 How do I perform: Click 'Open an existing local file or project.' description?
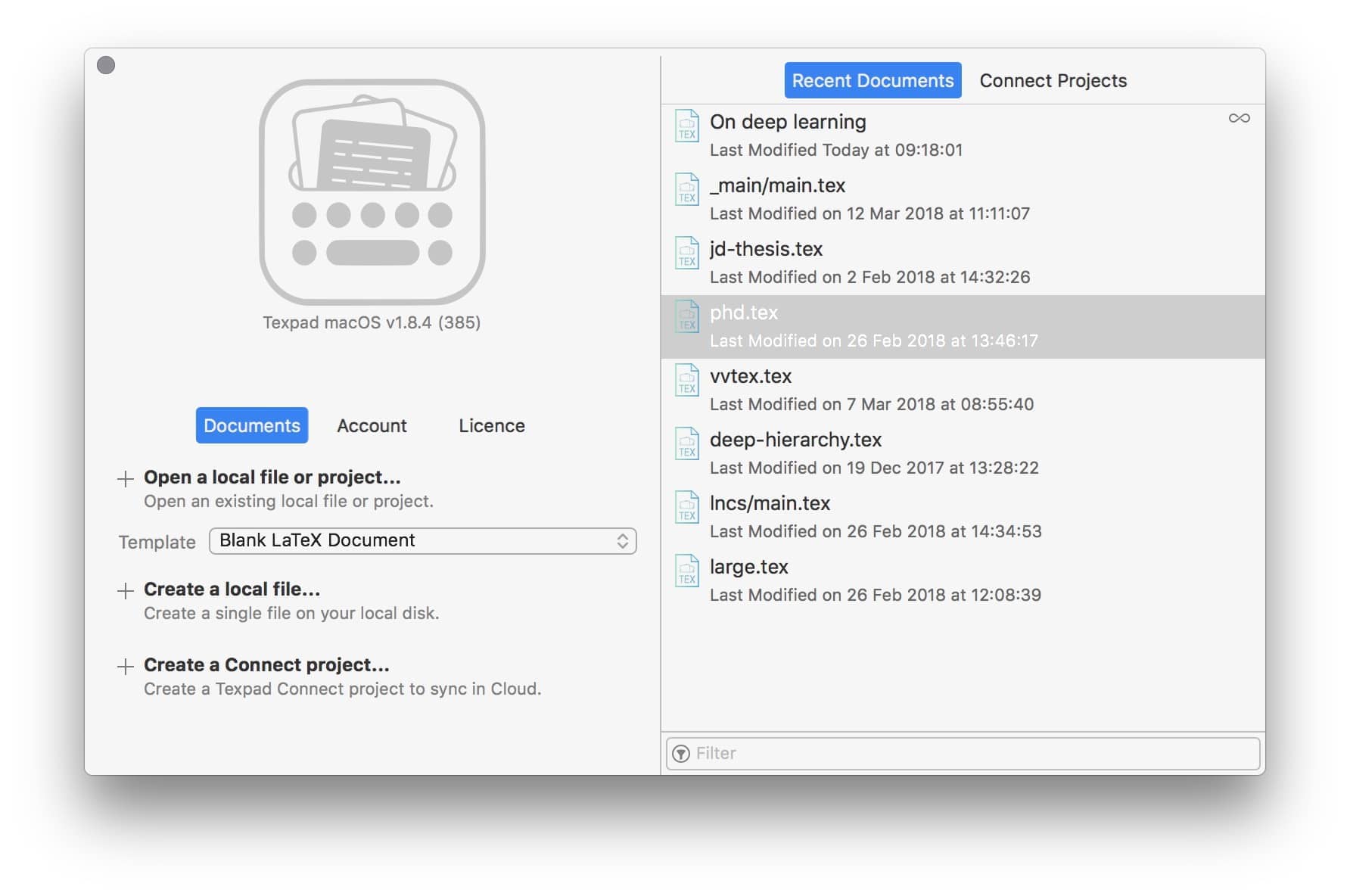pyautogui.click(x=289, y=502)
